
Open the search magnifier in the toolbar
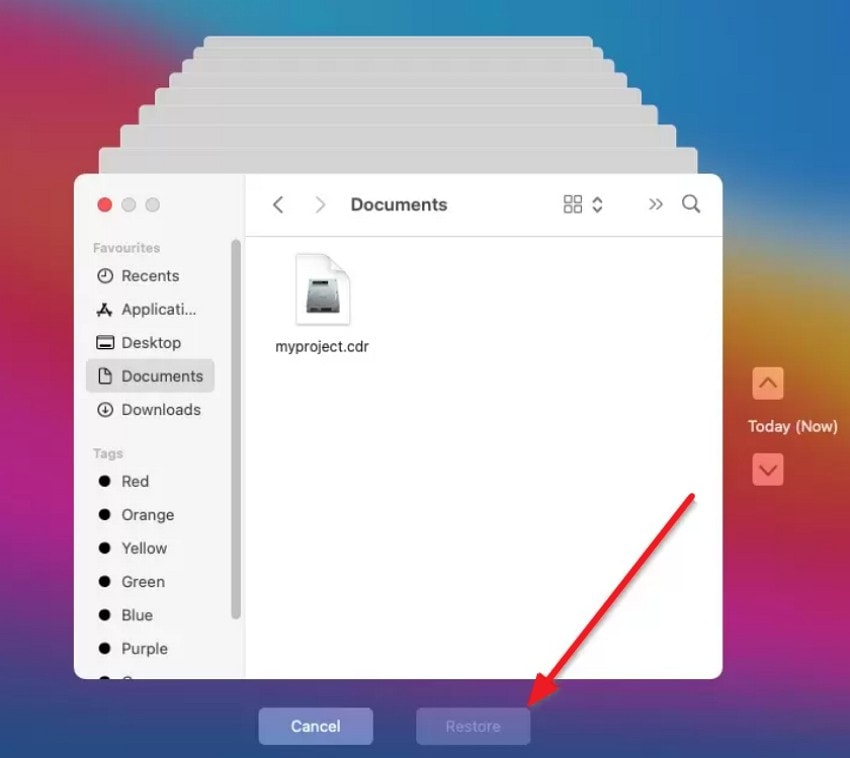click(691, 204)
